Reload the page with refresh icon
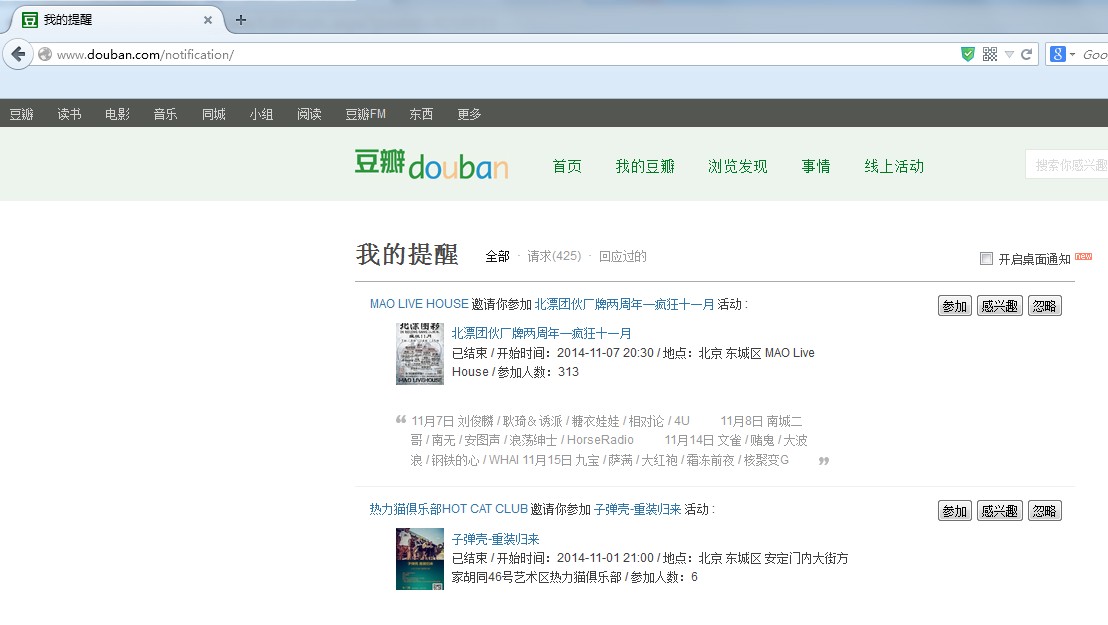 [x=1027, y=54]
